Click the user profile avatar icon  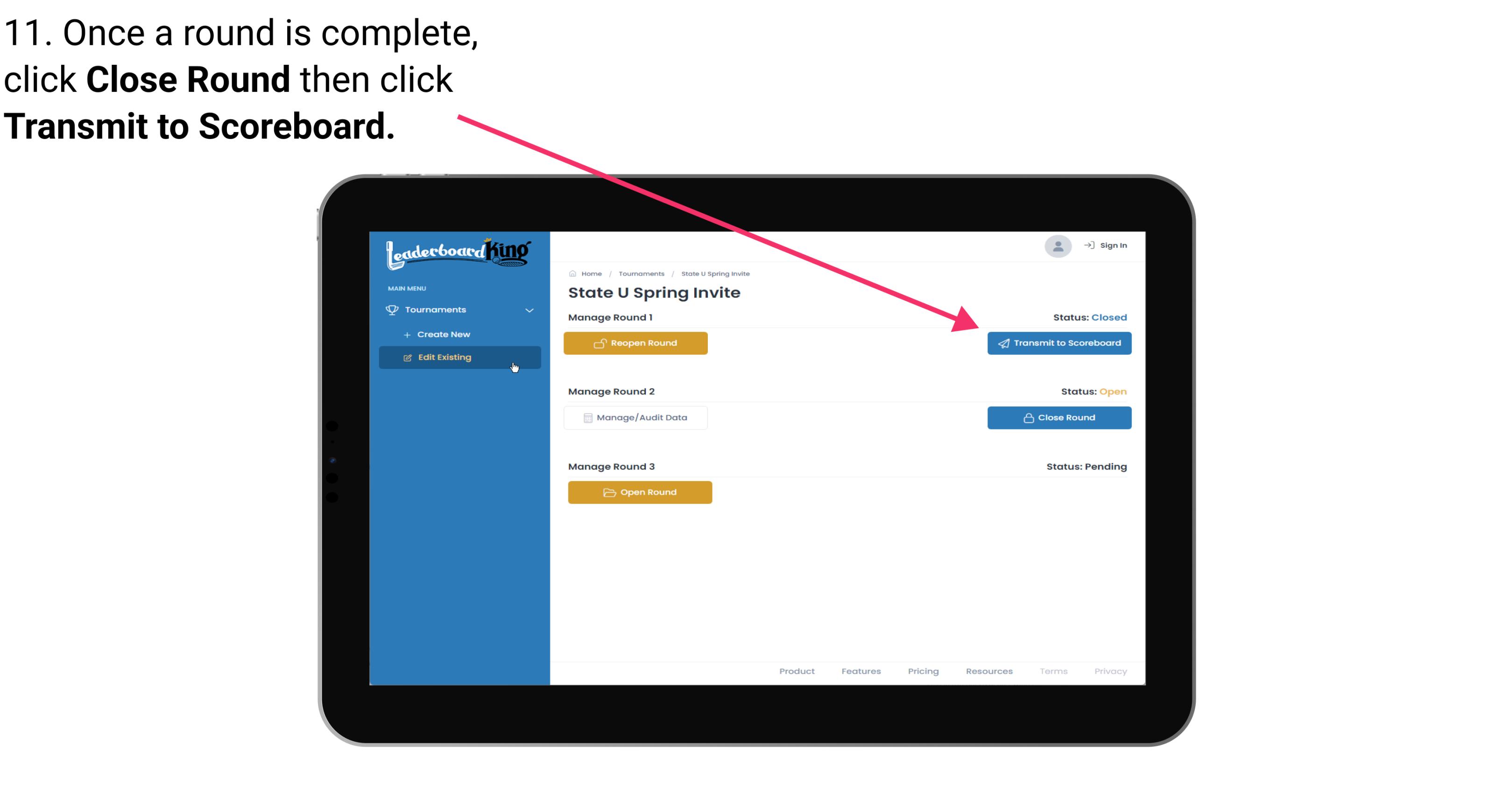(x=1056, y=247)
